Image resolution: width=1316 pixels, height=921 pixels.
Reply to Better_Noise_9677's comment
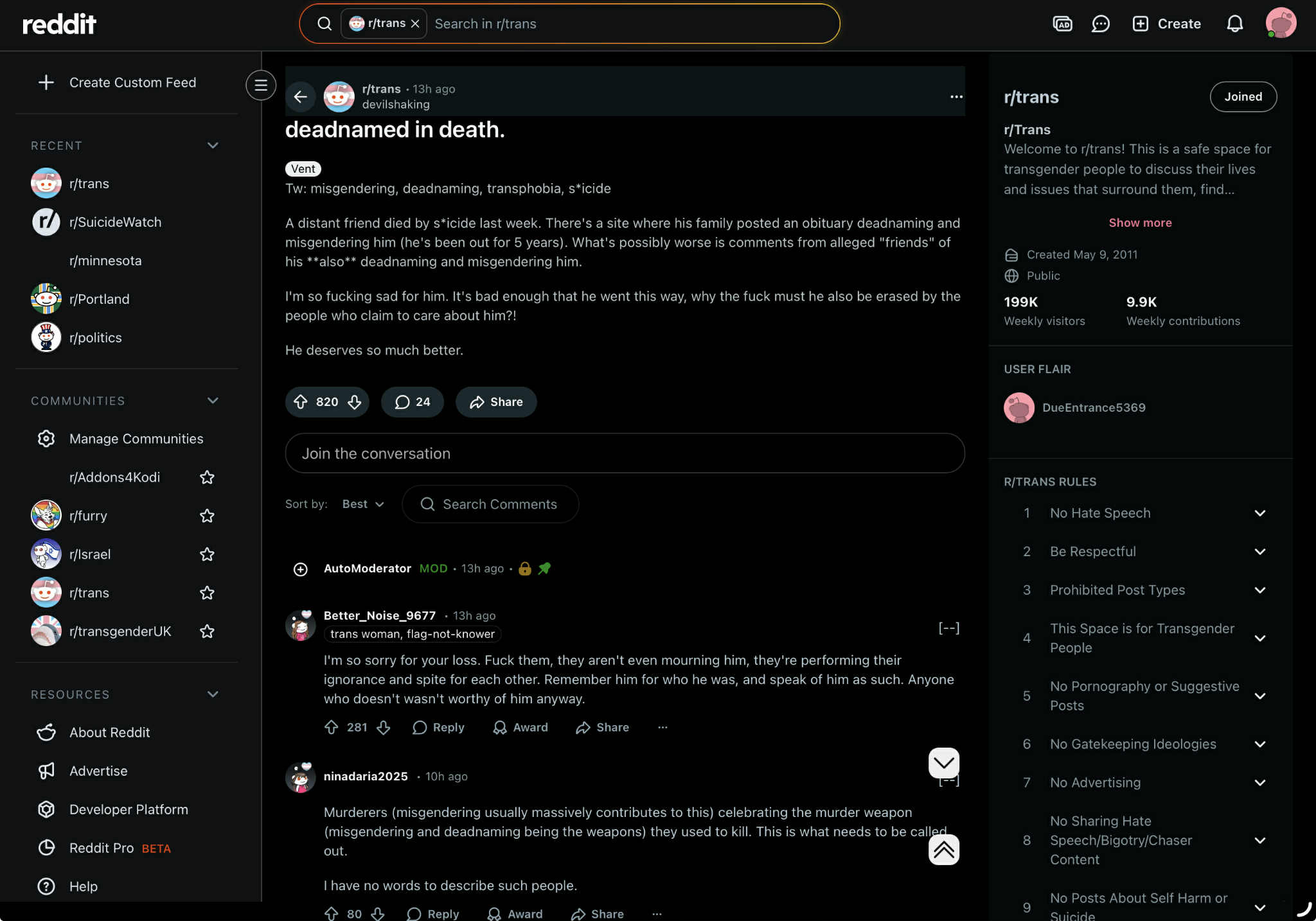pyautogui.click(x=439, y=727)
